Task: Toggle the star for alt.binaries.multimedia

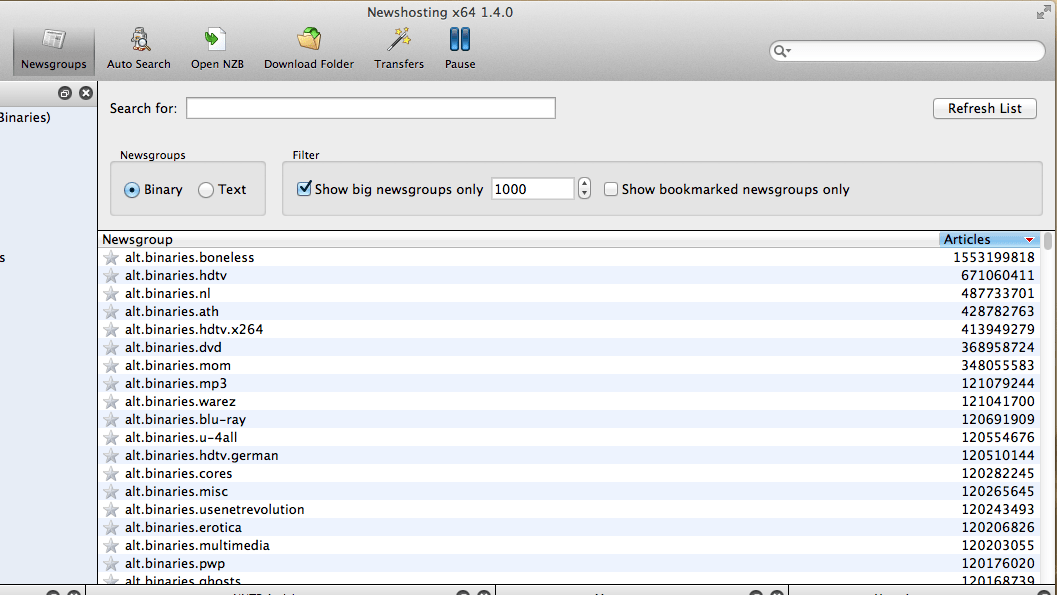Action: point(111,546)
